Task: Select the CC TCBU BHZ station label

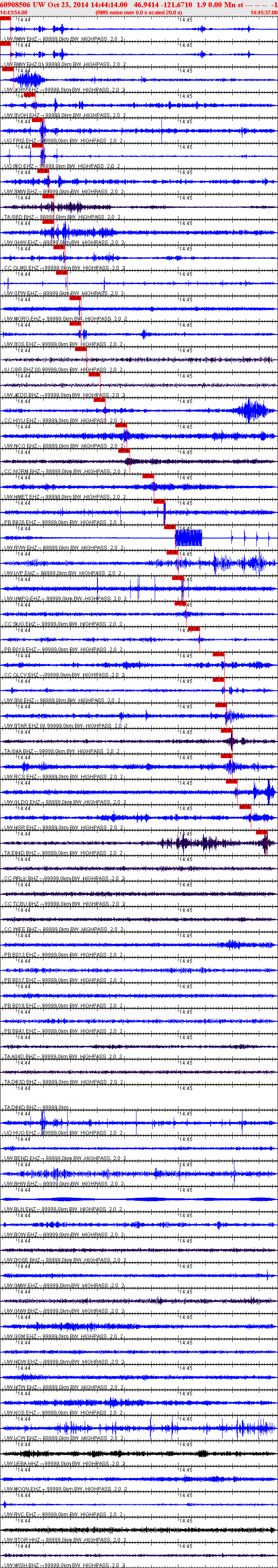Action: (x=64, y=904)
